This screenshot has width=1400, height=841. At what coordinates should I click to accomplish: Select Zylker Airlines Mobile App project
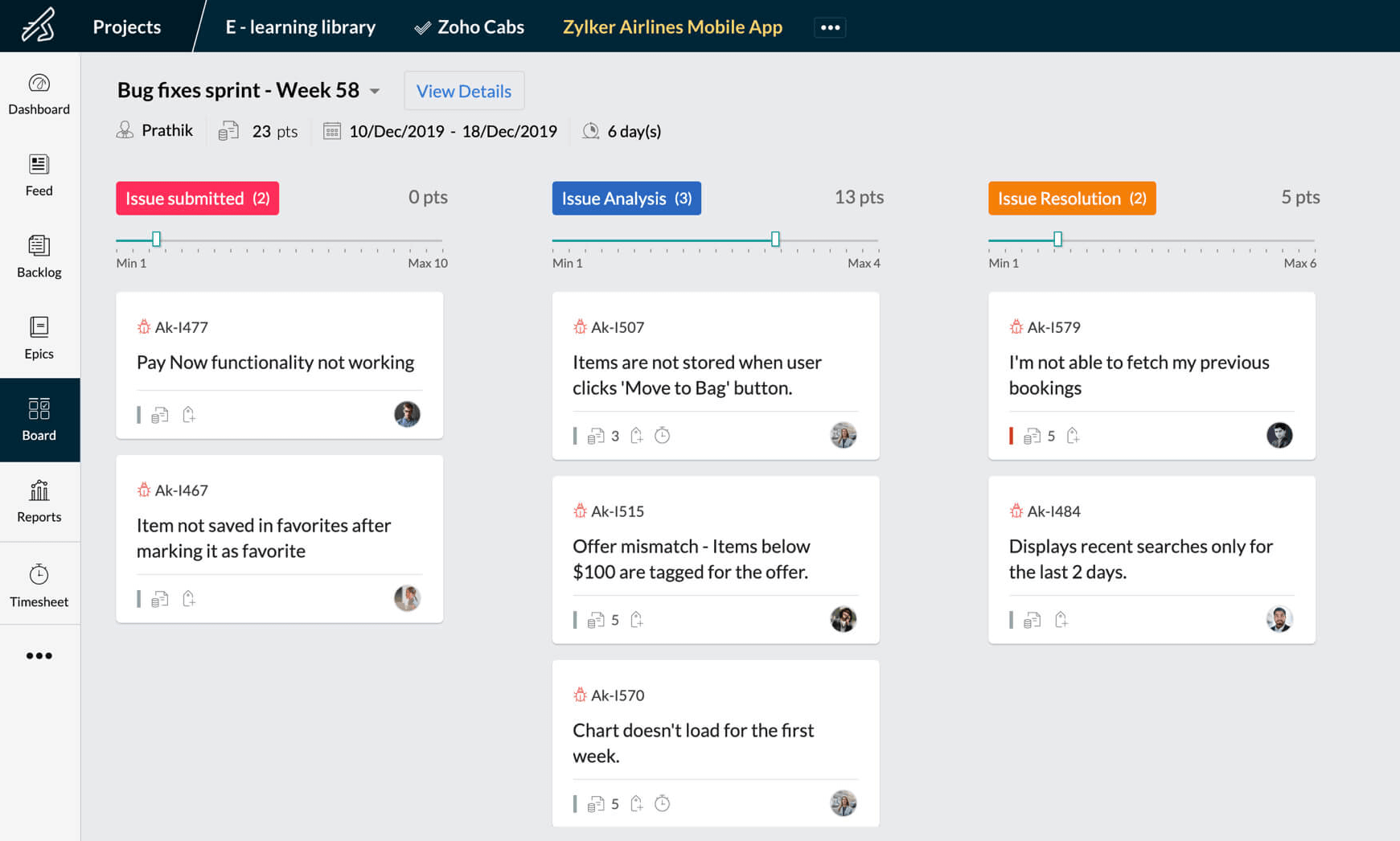pos(672,27)
